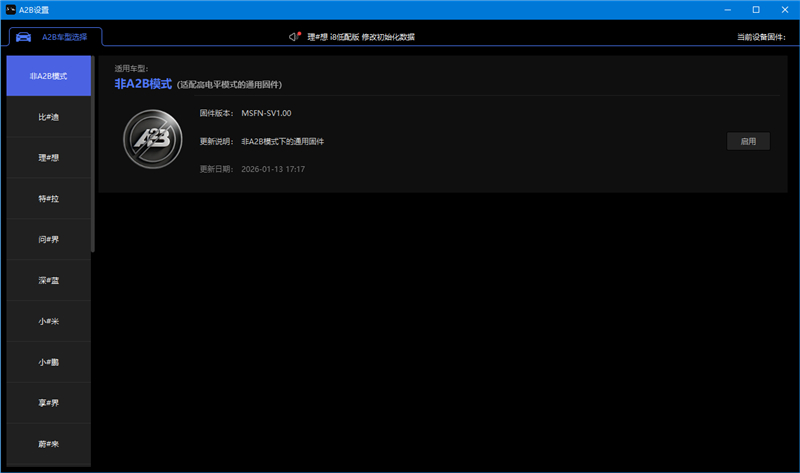
Task: Maximize the A2B设置 window
Action: (756, 10)
